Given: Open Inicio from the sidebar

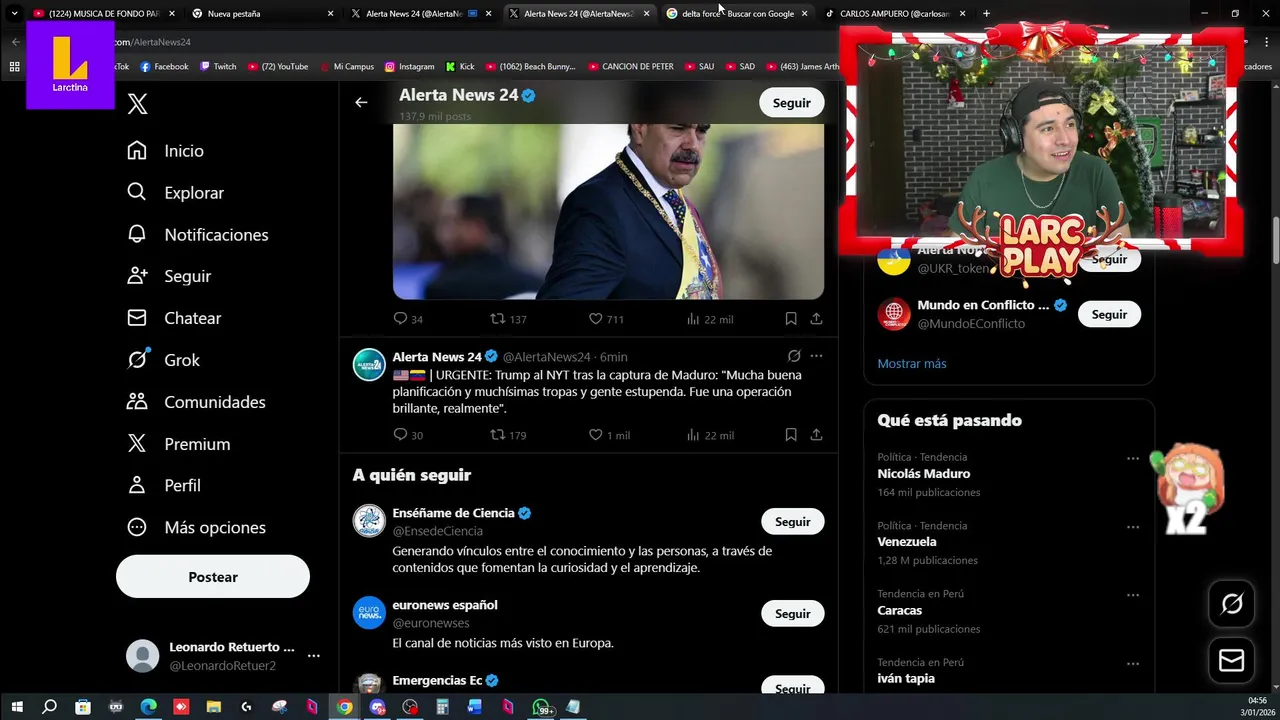Looking at the screenshot, I should point(165,151).
